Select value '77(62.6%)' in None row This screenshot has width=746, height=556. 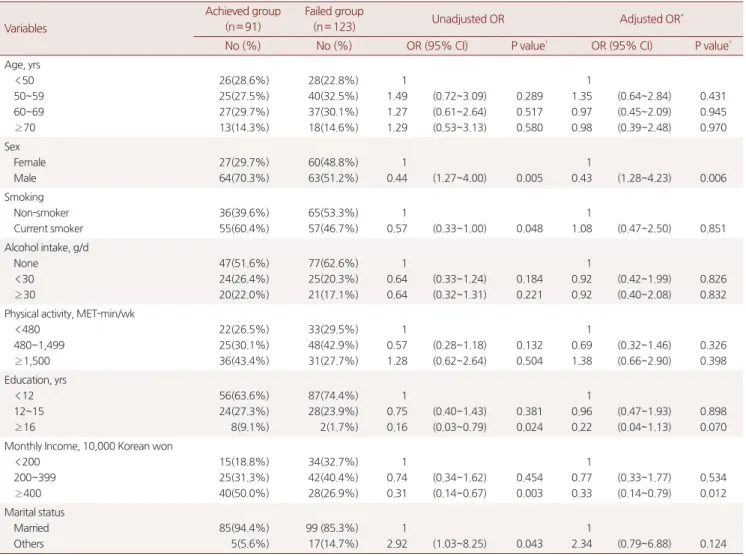(x=333, y=263)
